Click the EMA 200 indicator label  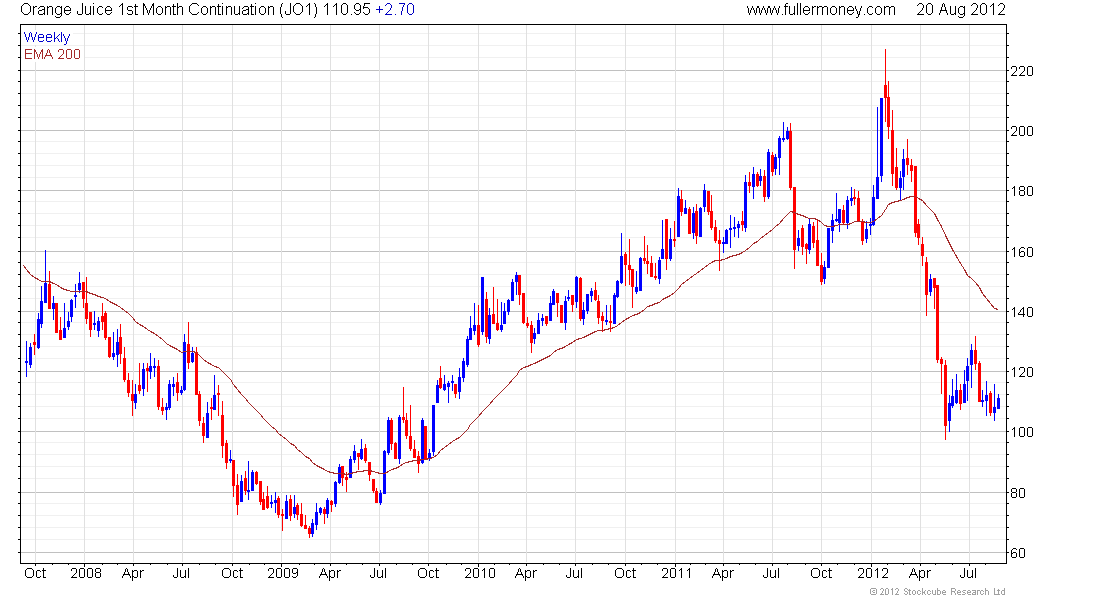coord(52,54)
